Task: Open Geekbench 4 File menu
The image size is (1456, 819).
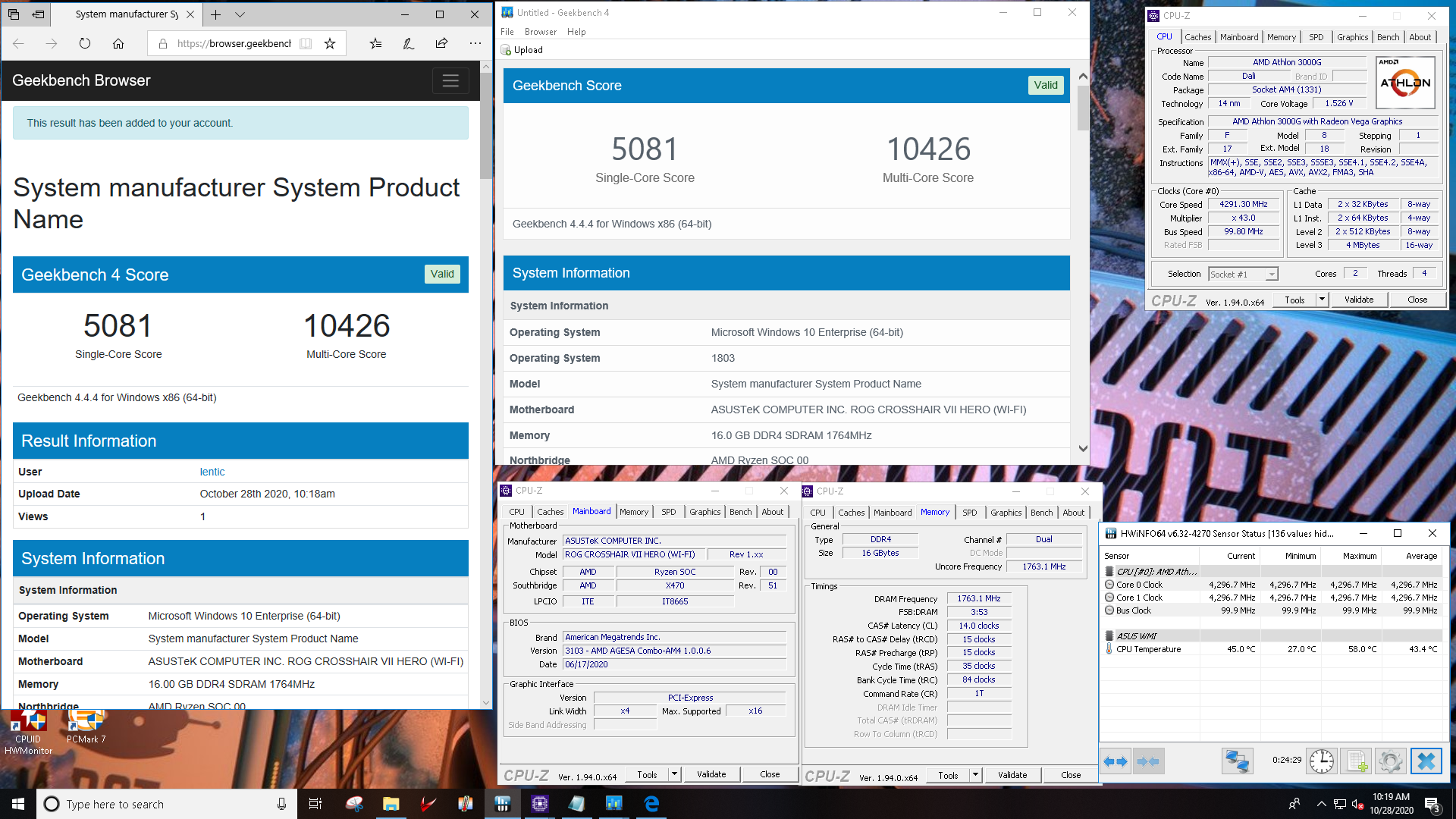Action: click(507, 32)
